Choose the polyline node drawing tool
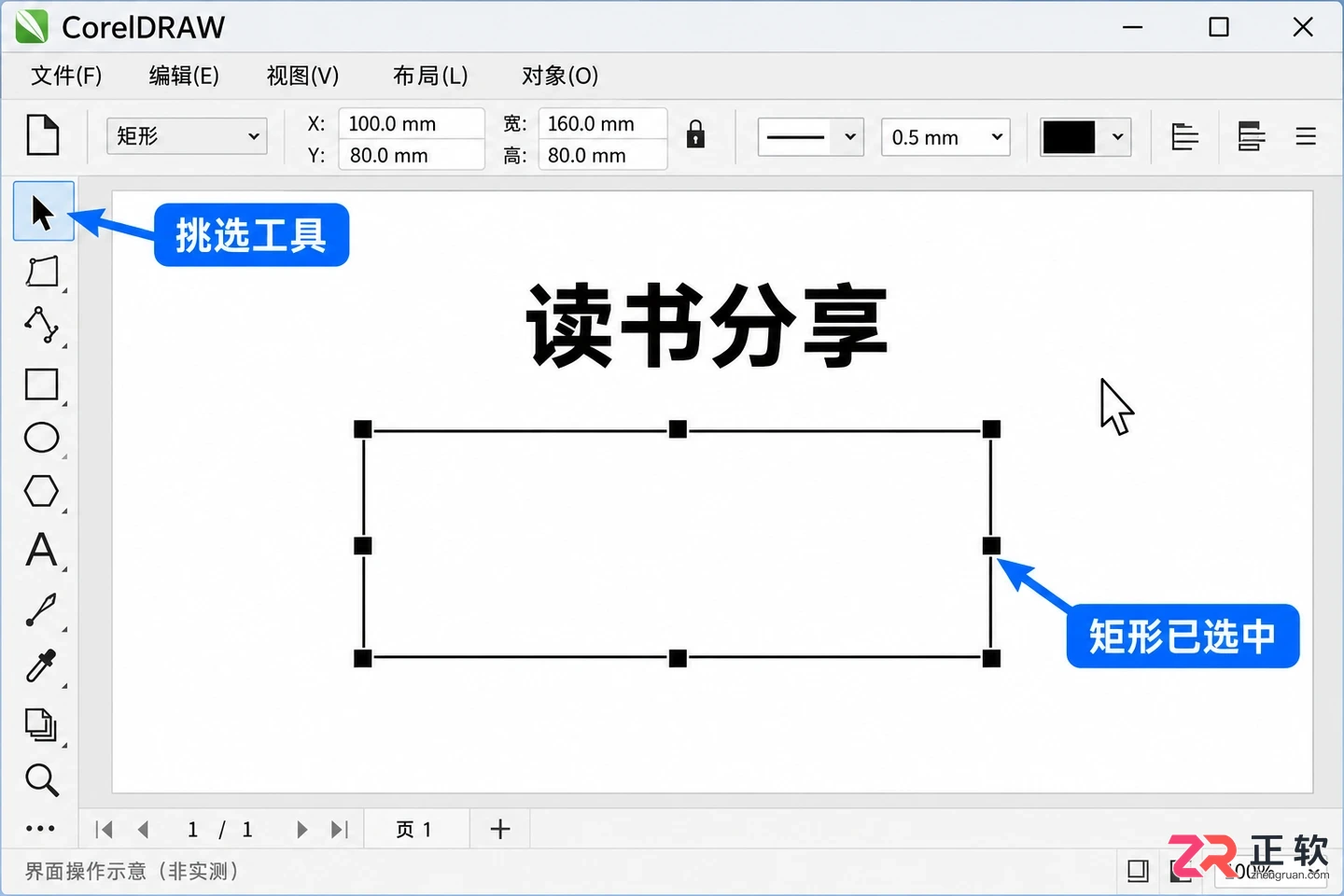 [42, 325]
